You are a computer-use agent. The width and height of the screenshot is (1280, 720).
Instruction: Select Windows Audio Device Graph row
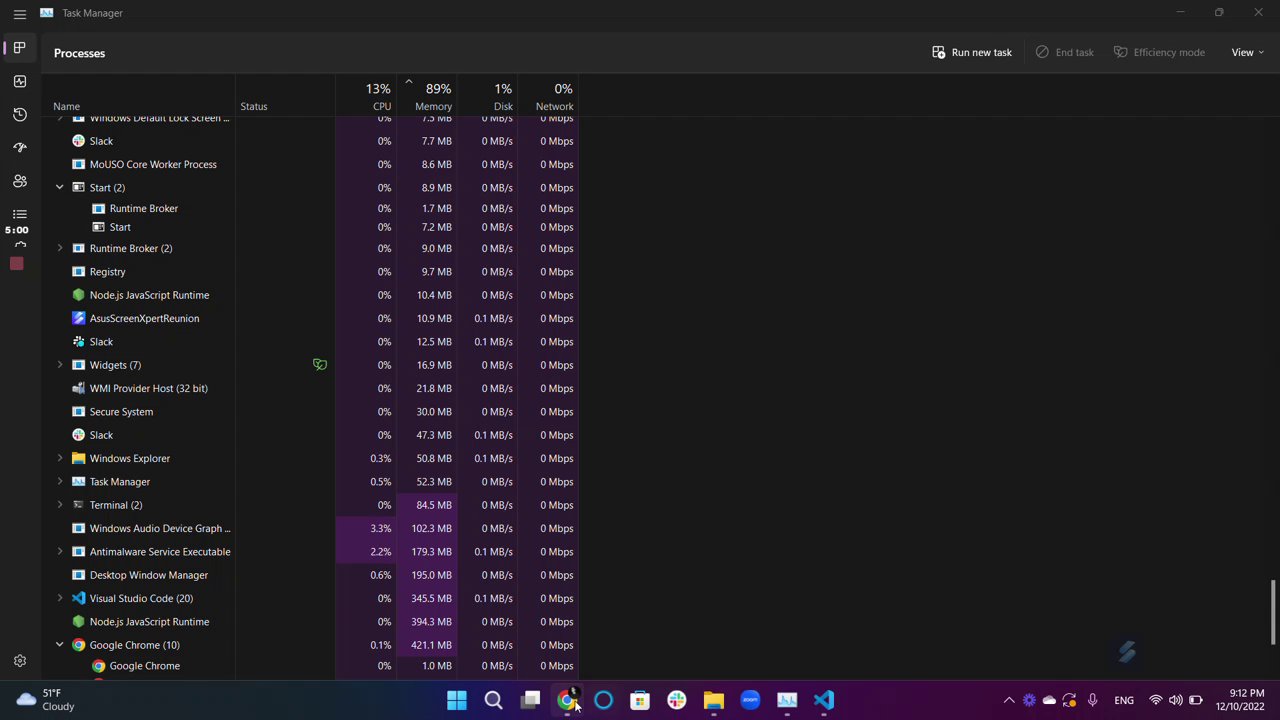coord(309,528)
